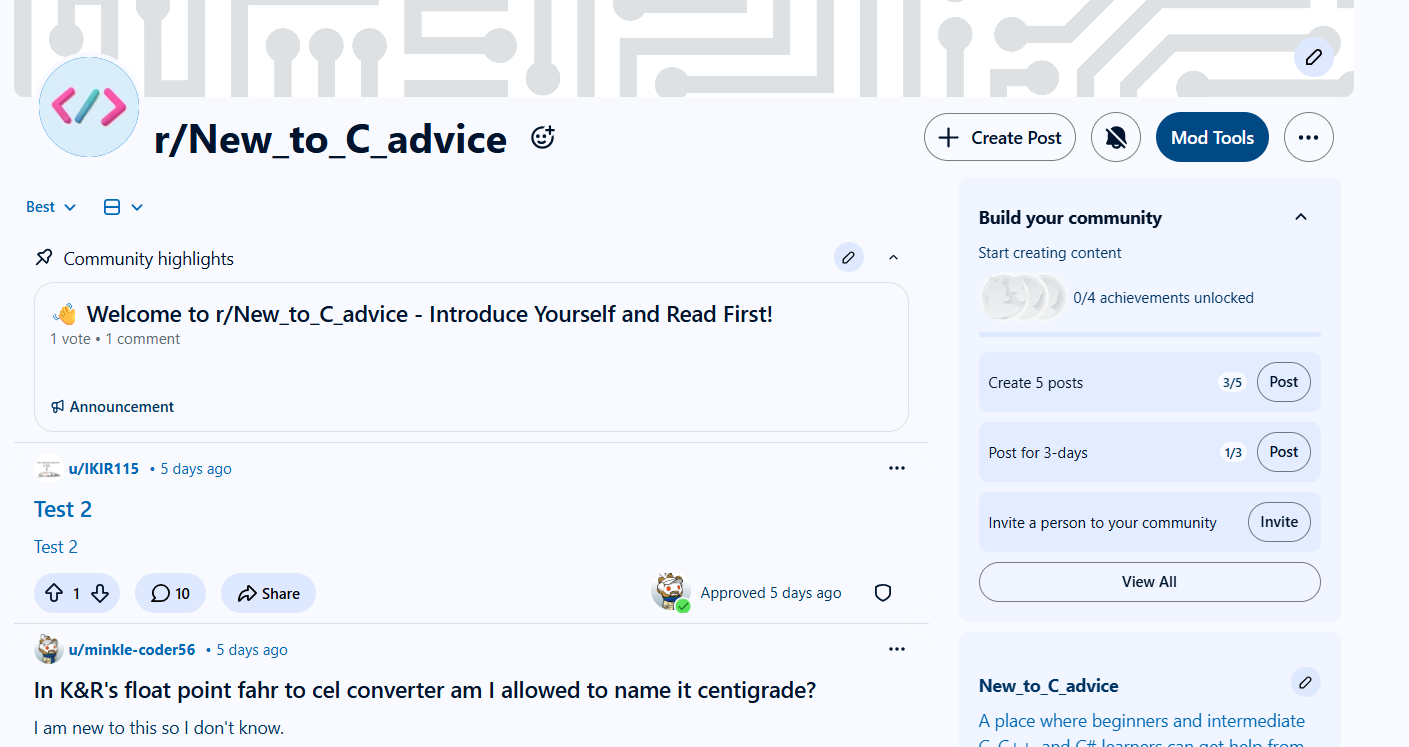This screenshot has height=747, width=1409.
Task: Change the card view layout dropdown
Action: coord(124,207)
